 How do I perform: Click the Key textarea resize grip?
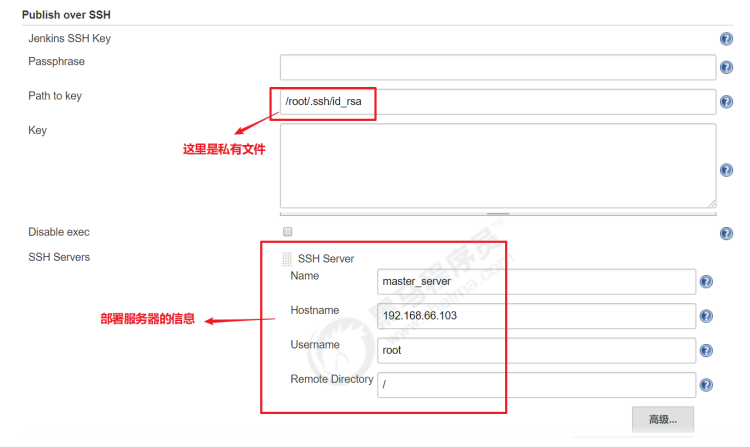711,203
